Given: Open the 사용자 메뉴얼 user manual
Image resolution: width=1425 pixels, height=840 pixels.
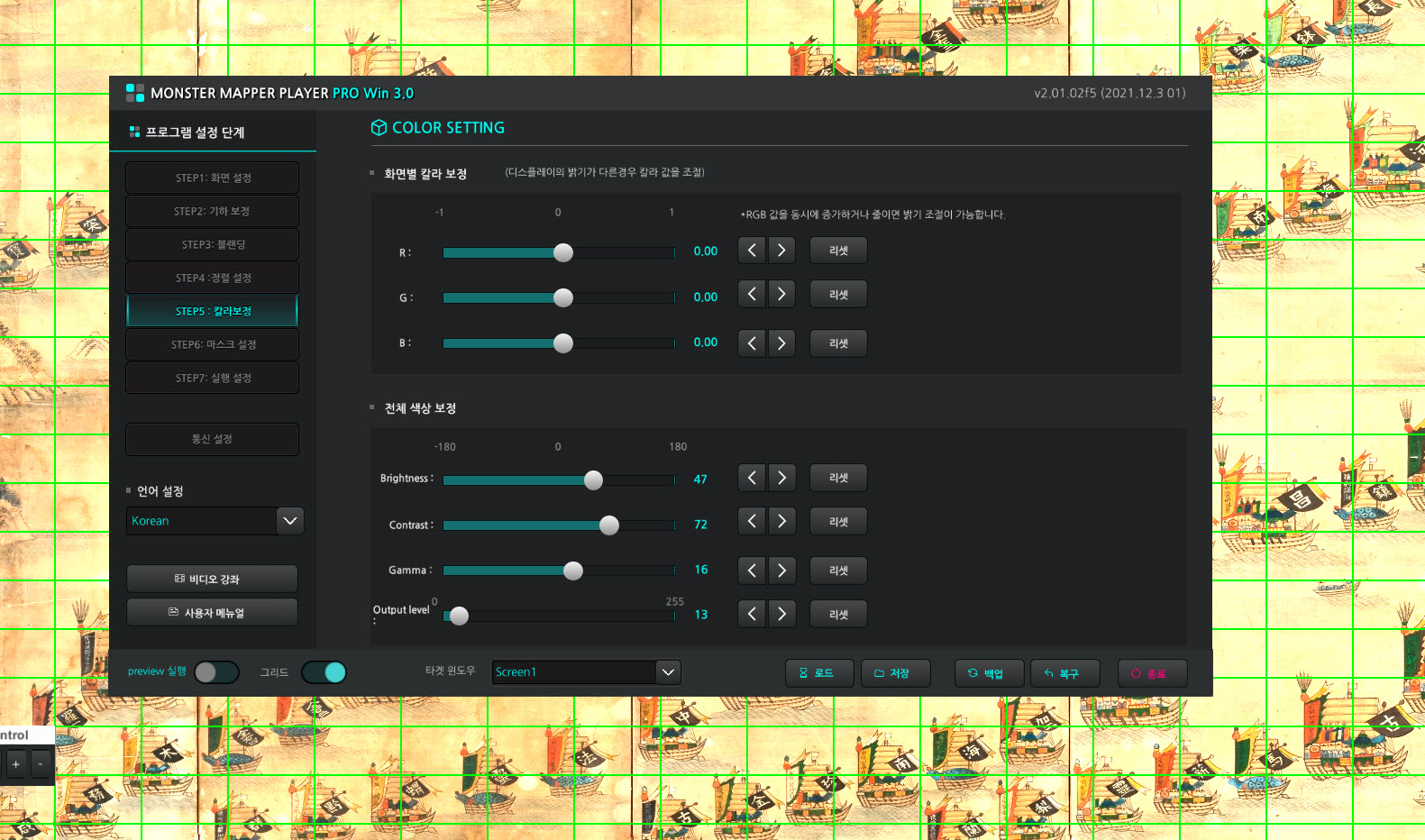Looking at the screenshot, I should click(x=213, y=612).
